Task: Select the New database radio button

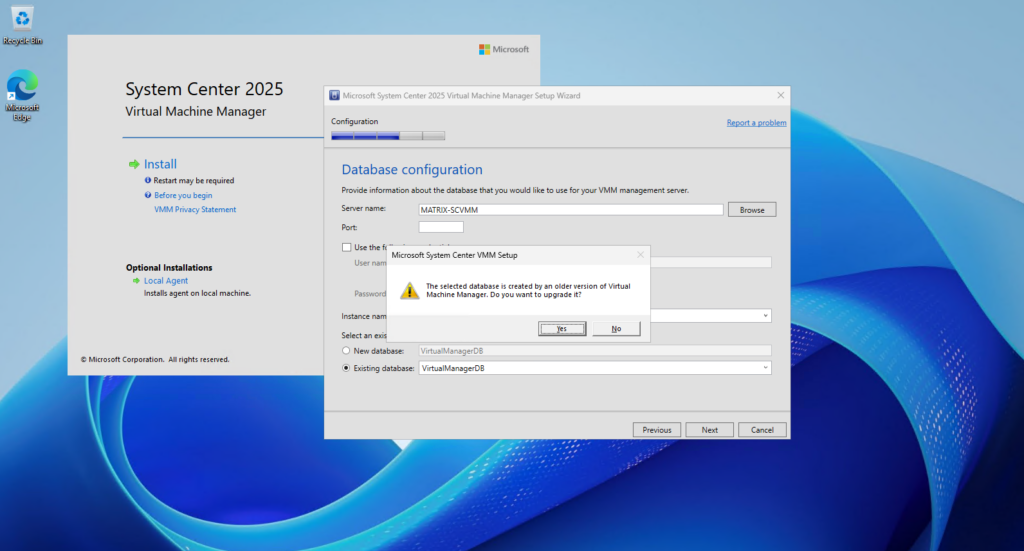Action: click(346, 351)
